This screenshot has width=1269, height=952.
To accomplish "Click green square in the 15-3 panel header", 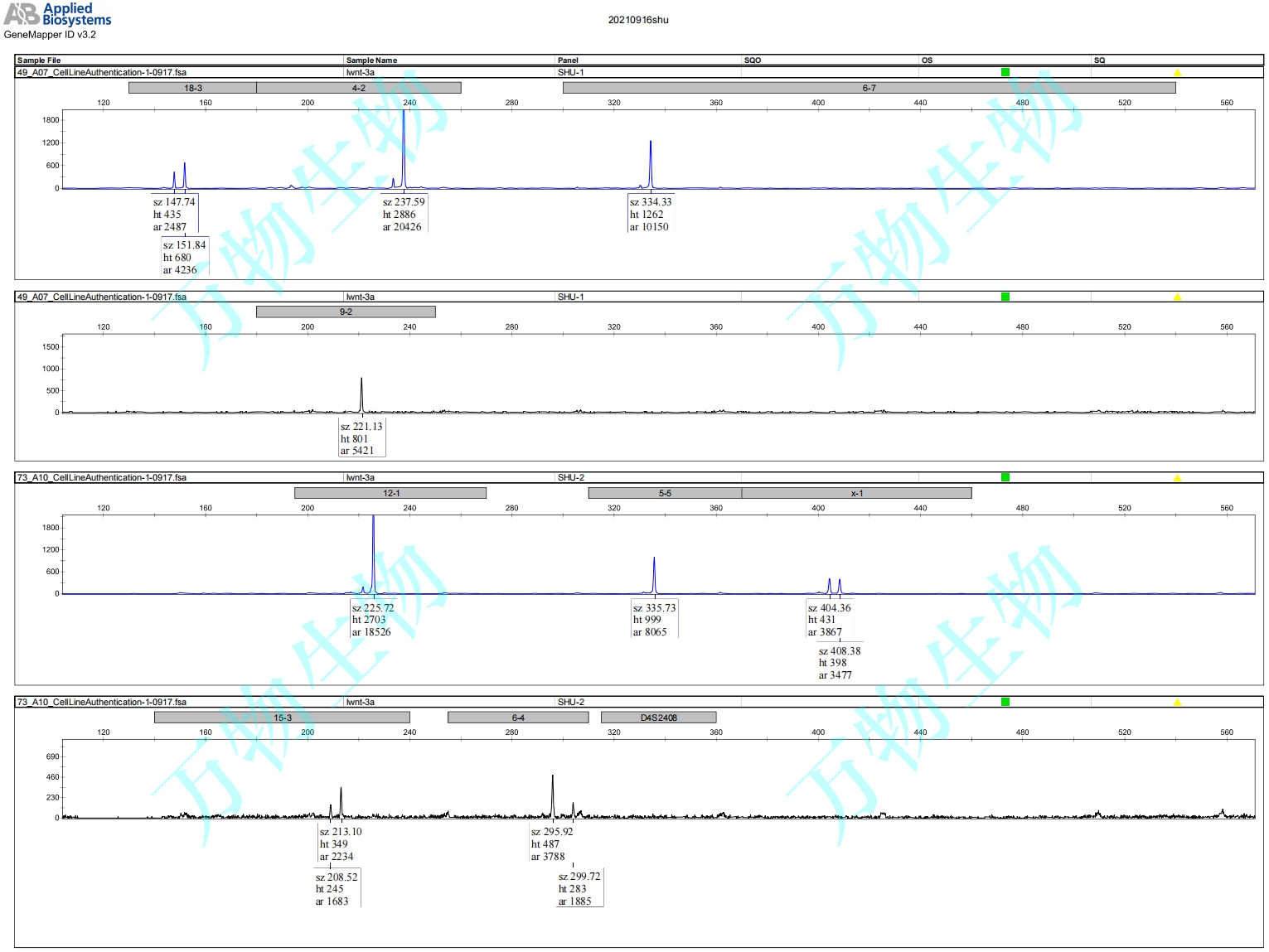I will coord(1005,702).
